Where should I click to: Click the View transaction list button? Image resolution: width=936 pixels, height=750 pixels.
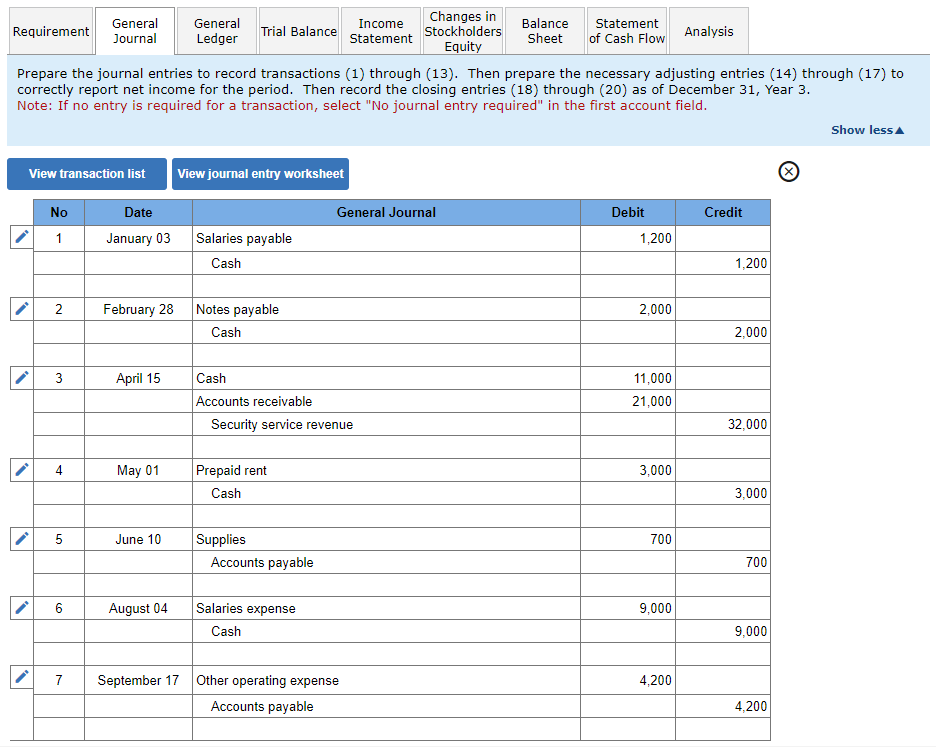(87, 174)
